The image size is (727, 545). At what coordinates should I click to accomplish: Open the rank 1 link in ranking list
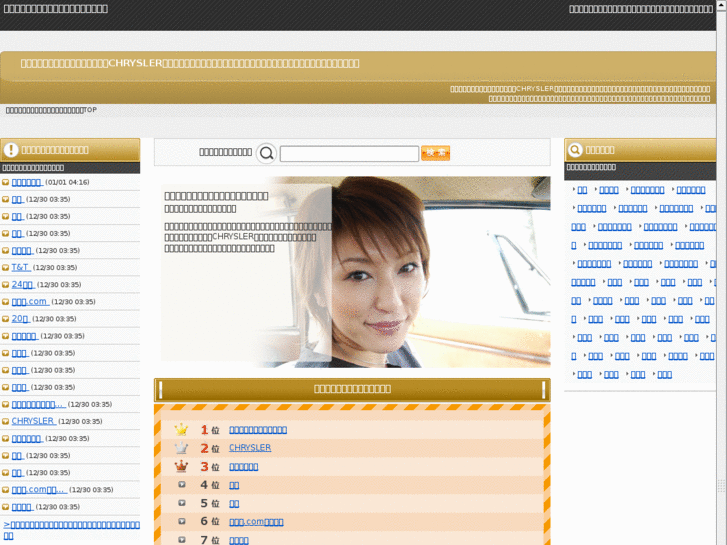pos(258,430)
